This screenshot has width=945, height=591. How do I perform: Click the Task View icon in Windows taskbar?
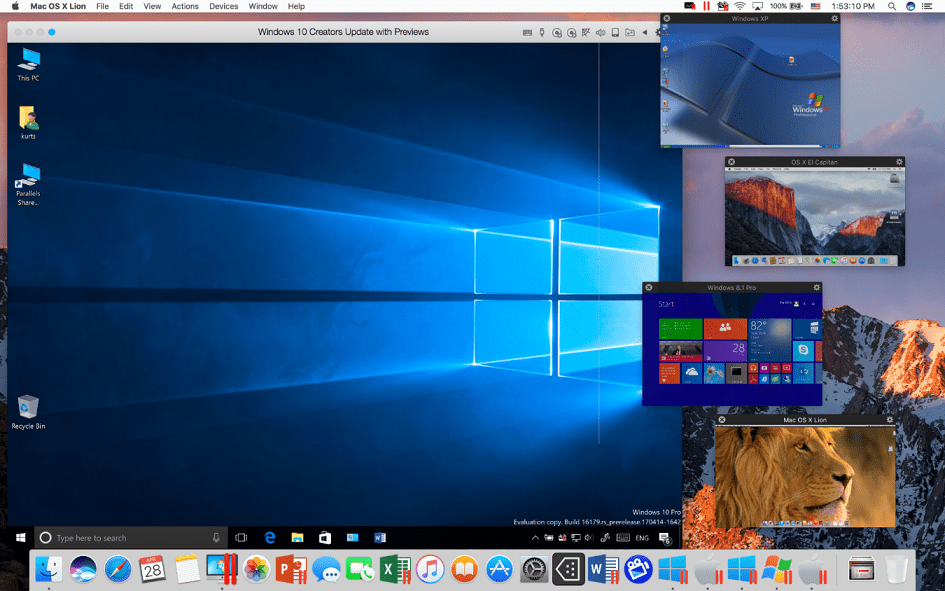pyautogui.click(x=241, y=537)
